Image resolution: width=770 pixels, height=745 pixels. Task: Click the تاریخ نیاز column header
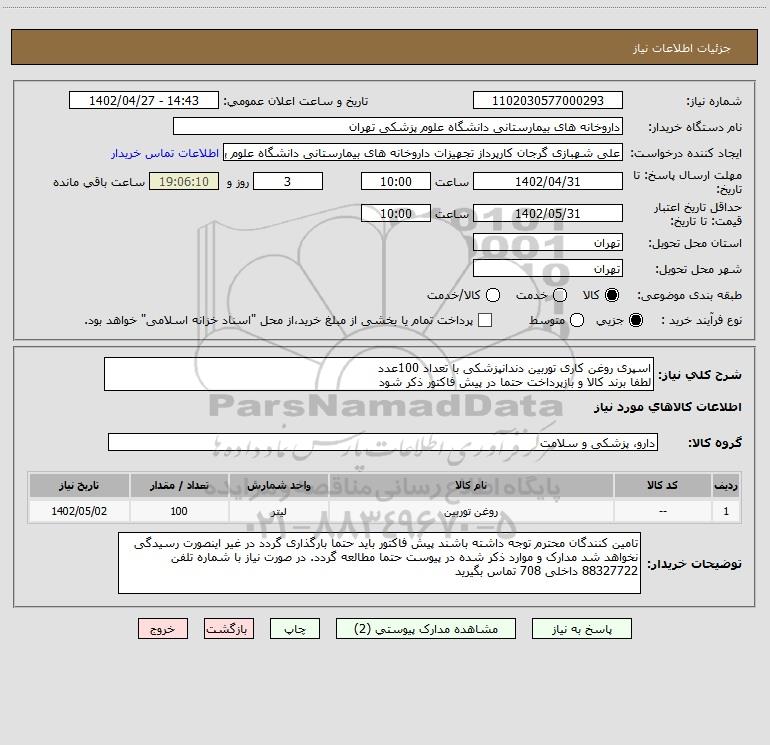click(x=79, y=485)
